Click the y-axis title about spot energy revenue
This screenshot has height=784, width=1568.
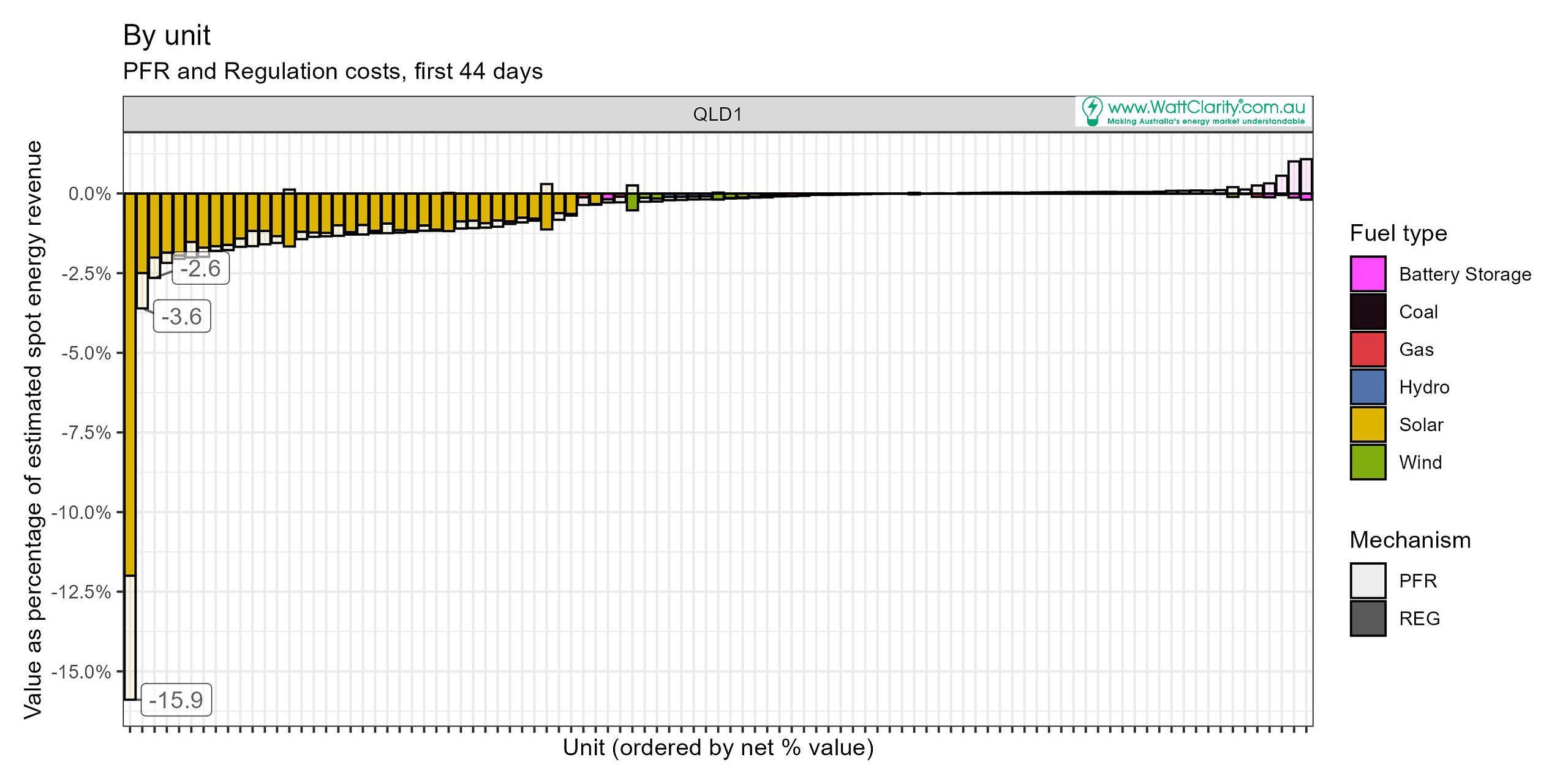pyautogui.click(x=33, y=429)
